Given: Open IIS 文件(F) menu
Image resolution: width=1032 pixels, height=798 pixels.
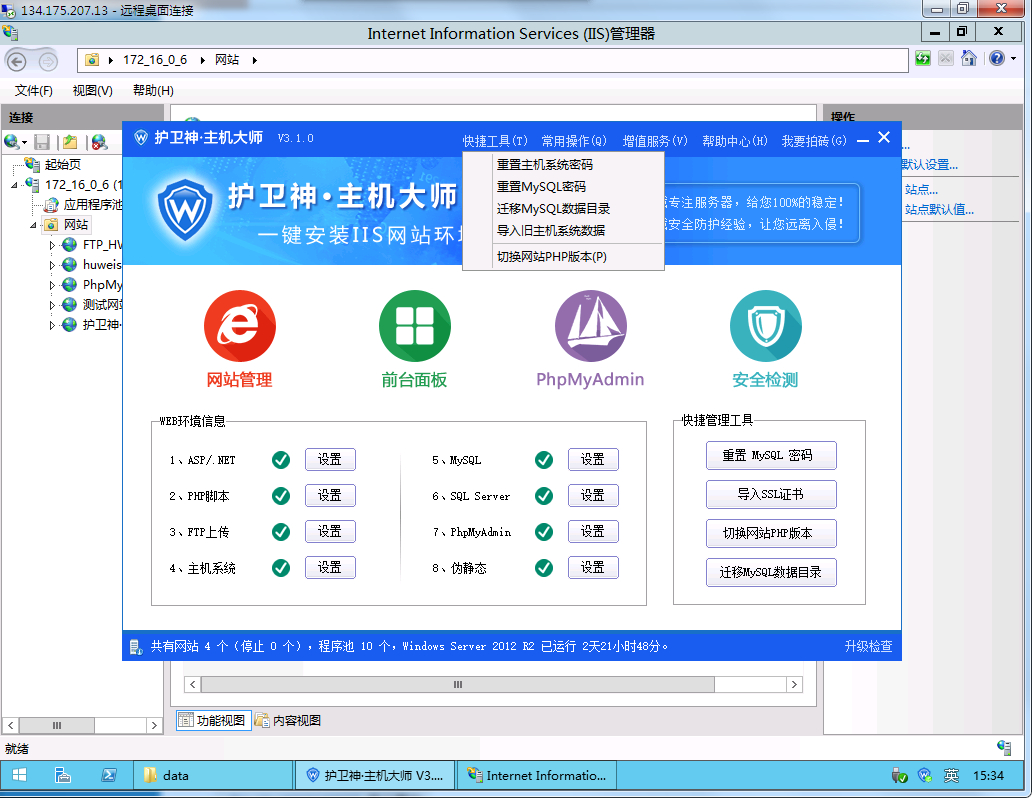Looking at the screenshot, I should click(x=34, y=91).
